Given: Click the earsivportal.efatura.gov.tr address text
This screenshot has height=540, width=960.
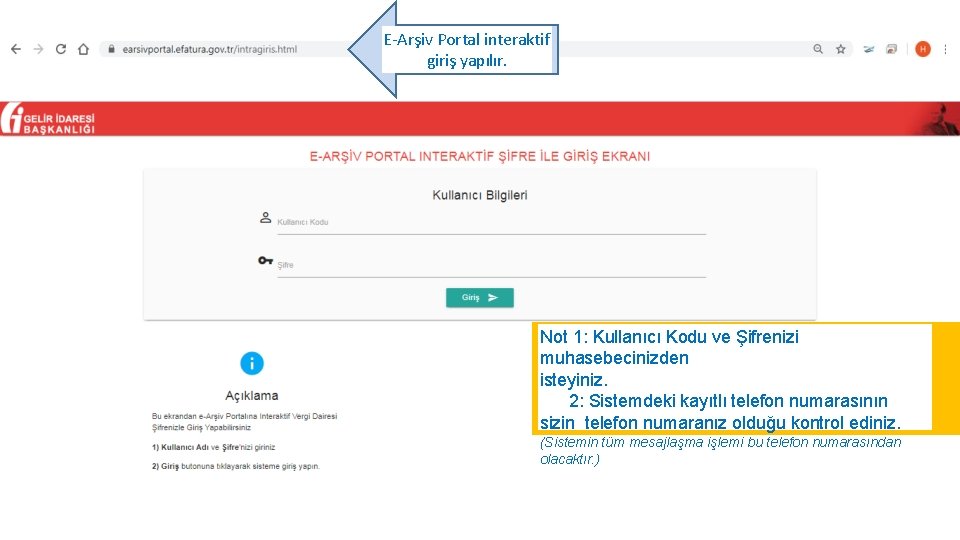Looking at the screenshot, I should tap(209, 49).
